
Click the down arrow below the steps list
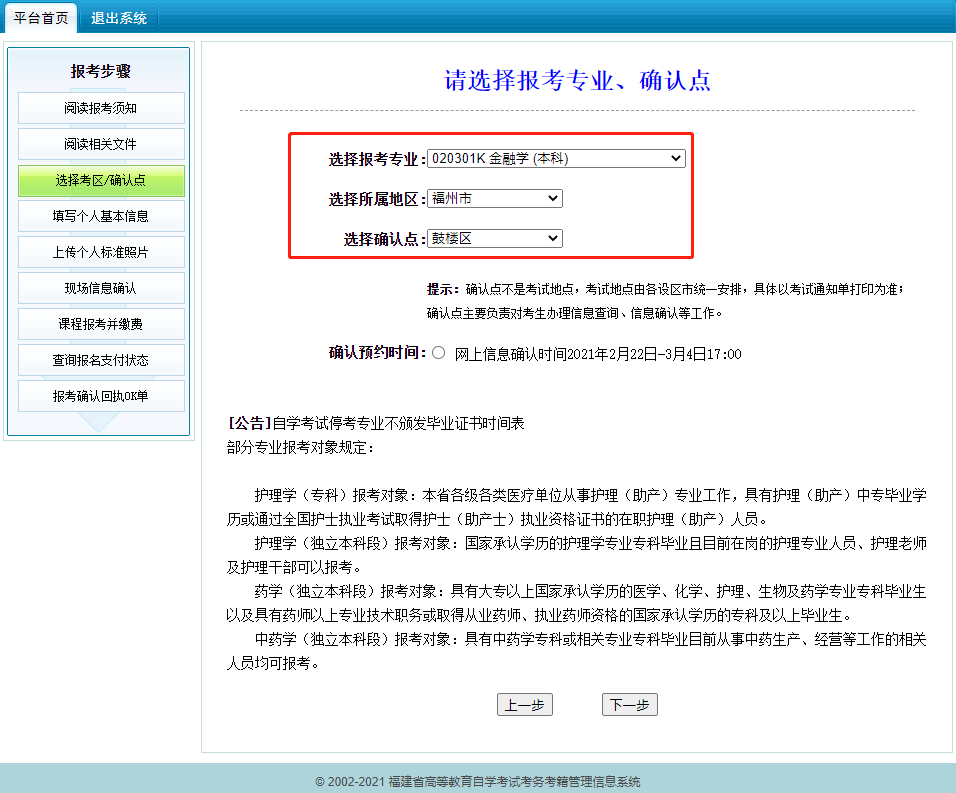[99, 422]
